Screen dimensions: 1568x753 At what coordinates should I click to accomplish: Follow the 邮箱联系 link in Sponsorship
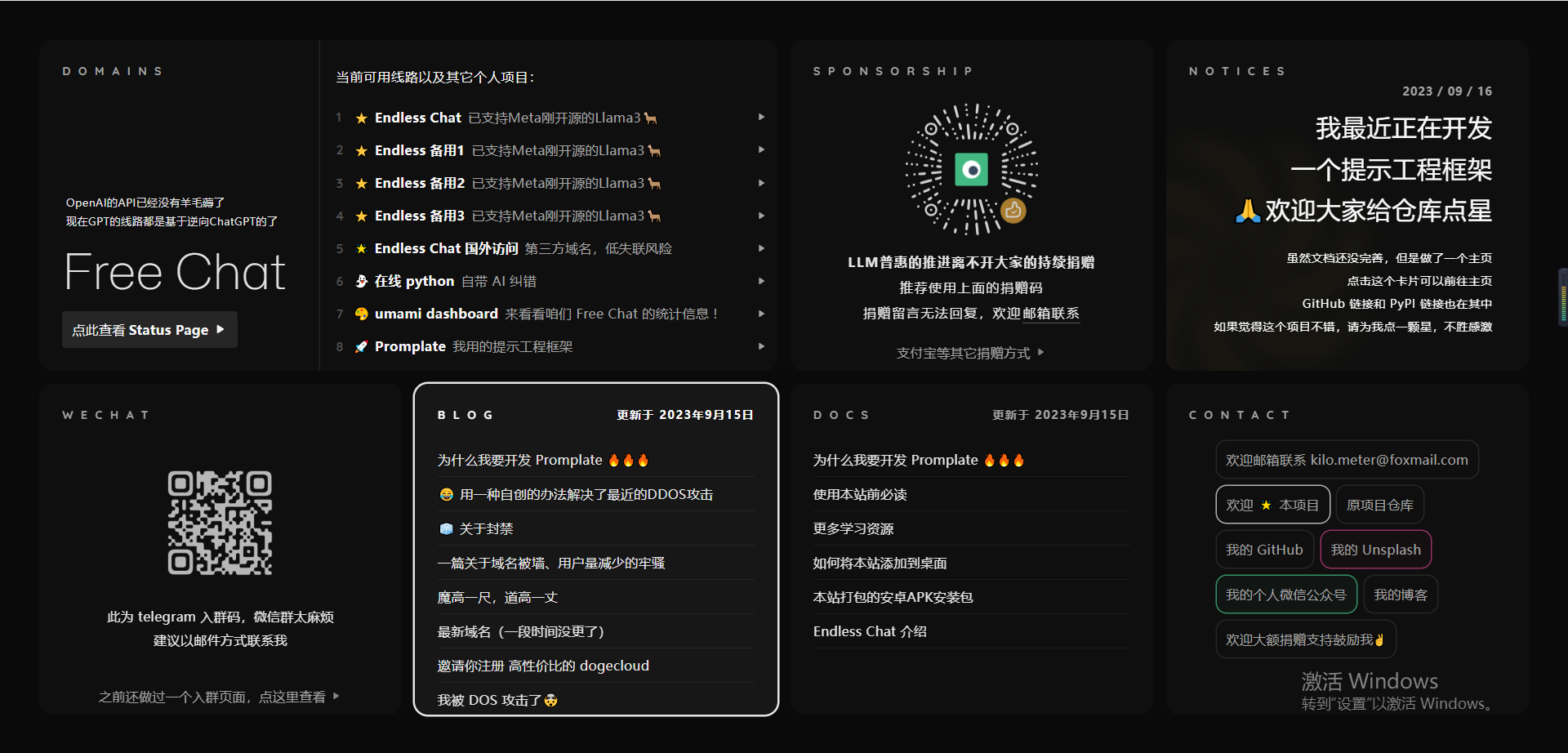click(1051, 314)
